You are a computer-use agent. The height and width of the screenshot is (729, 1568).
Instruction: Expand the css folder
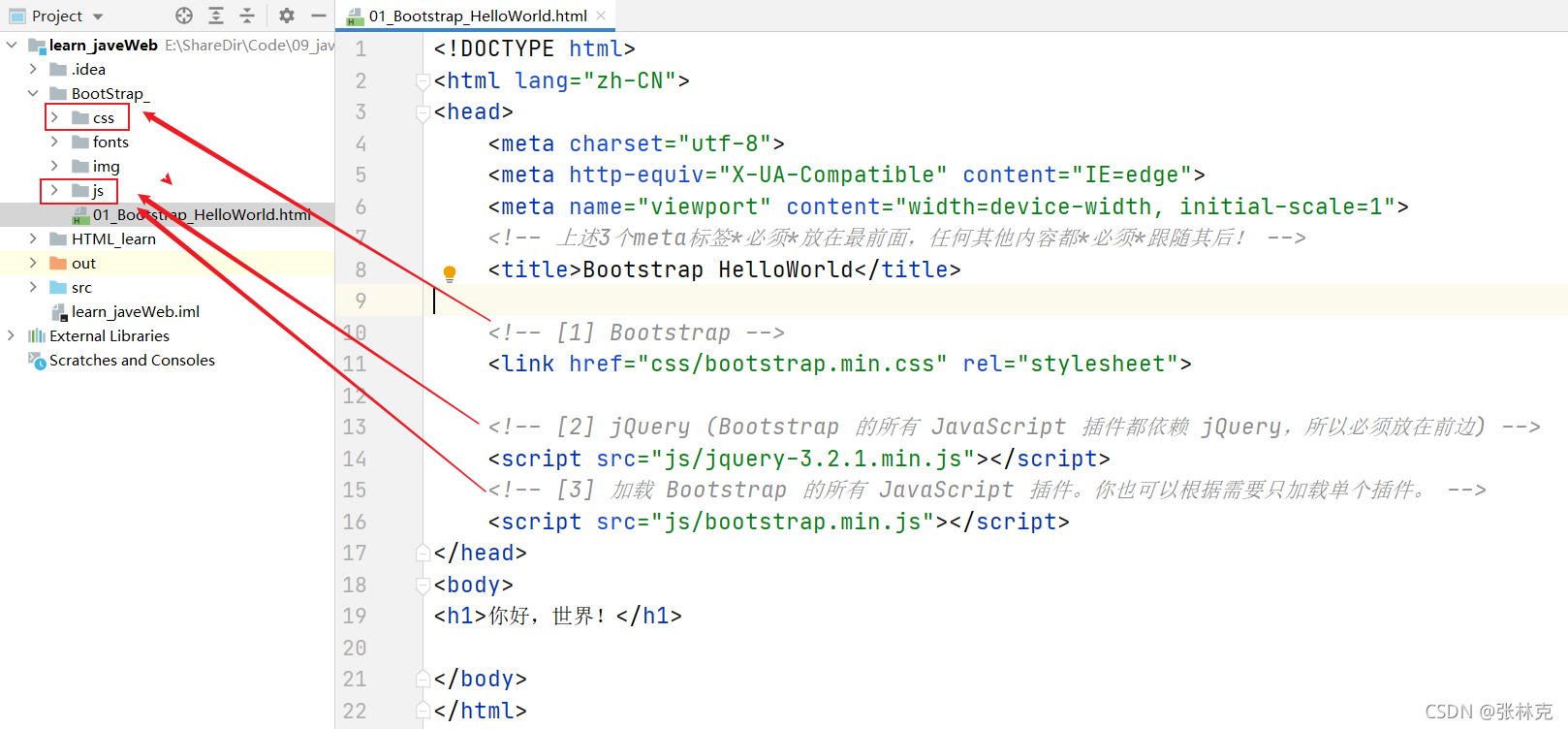click(54, 117)
